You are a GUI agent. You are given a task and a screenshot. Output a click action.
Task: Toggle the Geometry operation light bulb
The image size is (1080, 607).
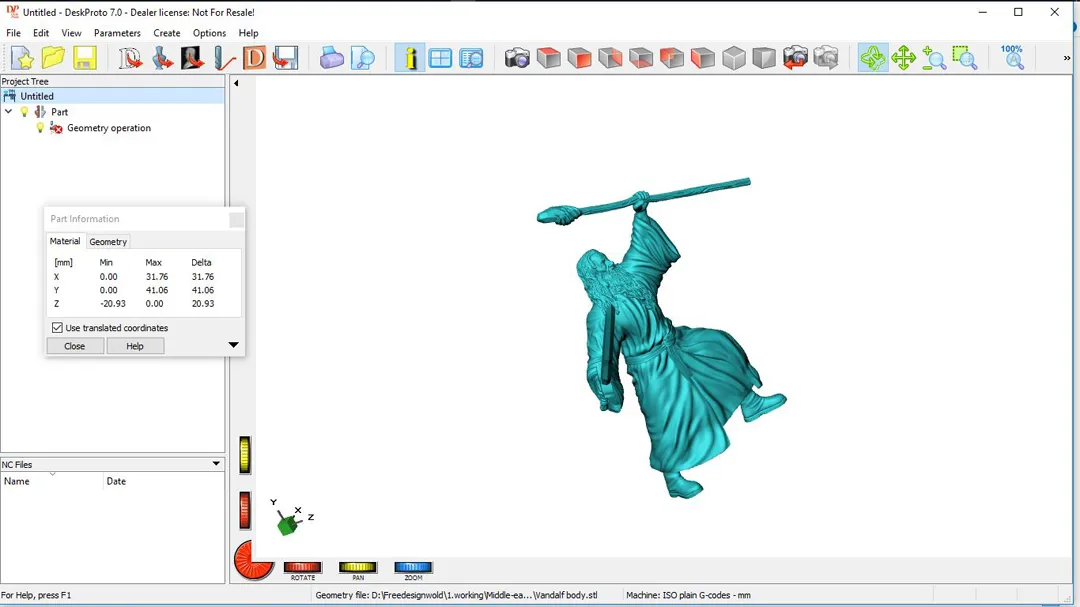tap(41, 127)
